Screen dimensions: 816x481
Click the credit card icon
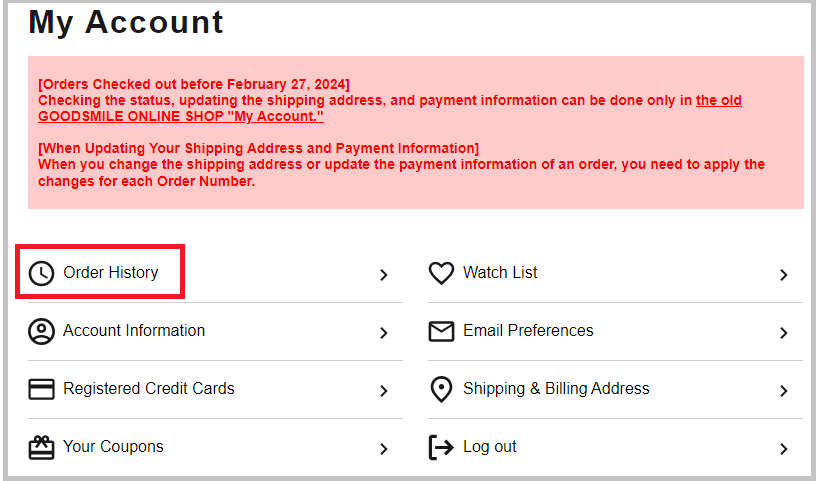coord(41,389)
